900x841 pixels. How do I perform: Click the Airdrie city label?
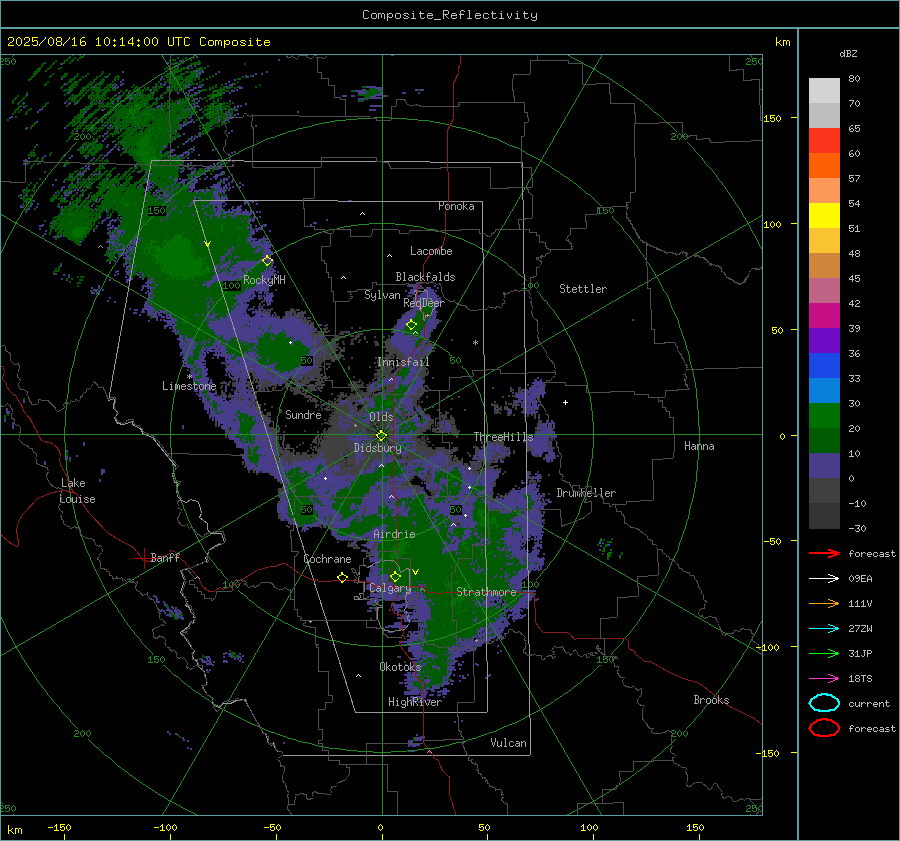pyautogui.click(x=394, y=534)
